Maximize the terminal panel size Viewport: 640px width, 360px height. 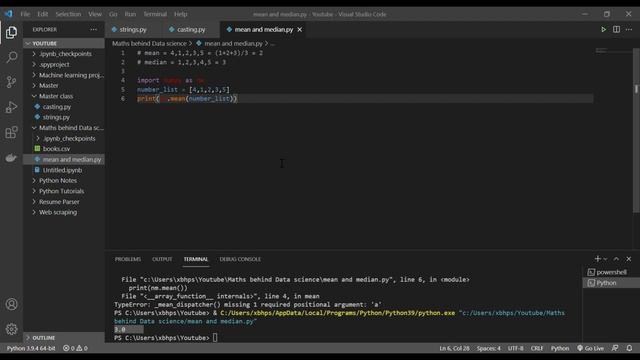click(x=616, y=259)
